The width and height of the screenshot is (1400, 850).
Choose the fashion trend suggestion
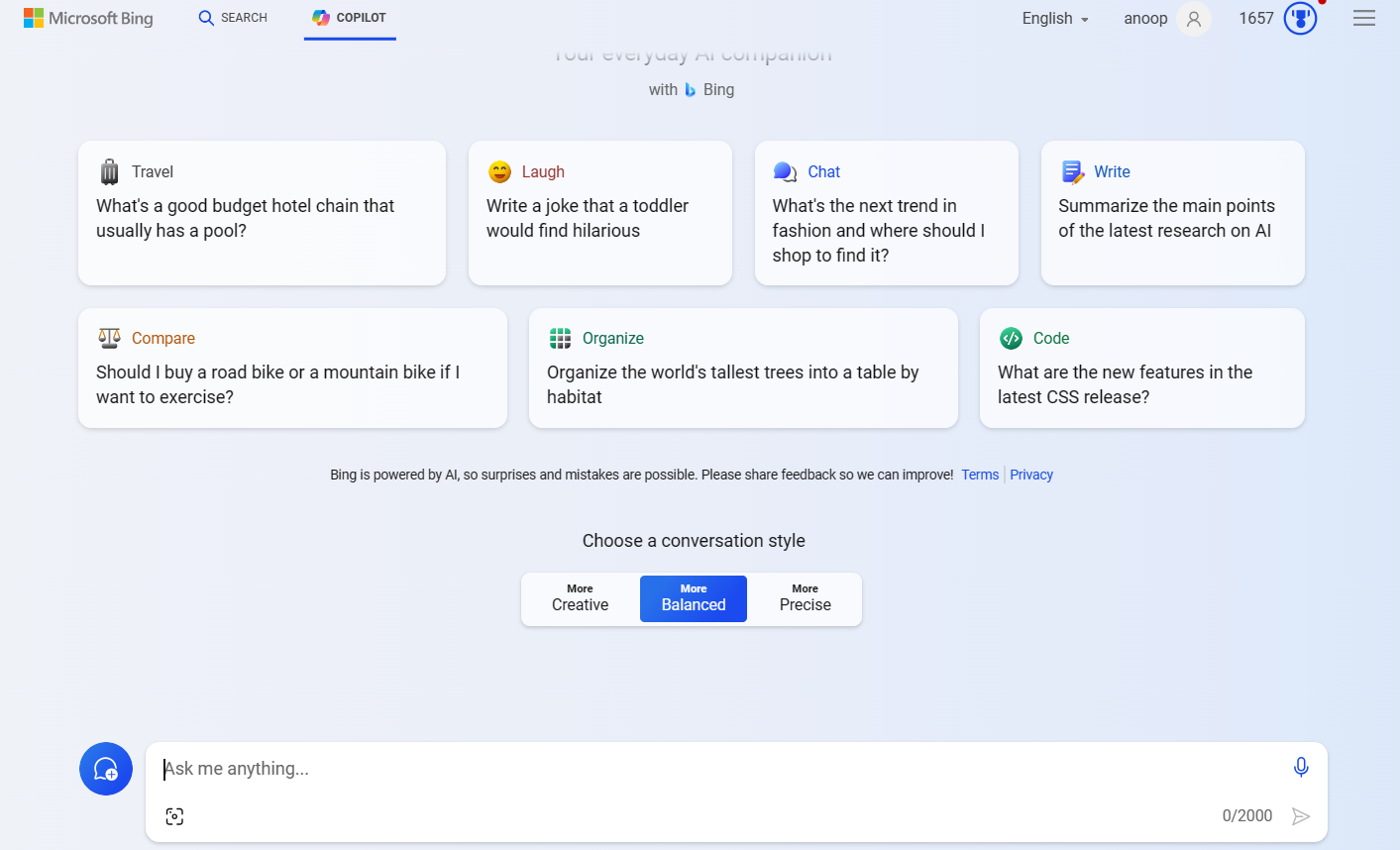(x=887, y=213)
